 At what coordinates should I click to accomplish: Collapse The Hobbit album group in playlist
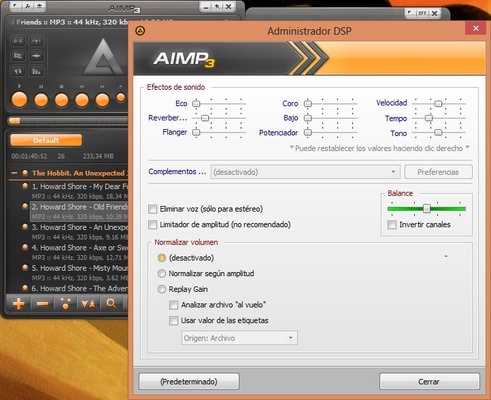coord(14,173)
